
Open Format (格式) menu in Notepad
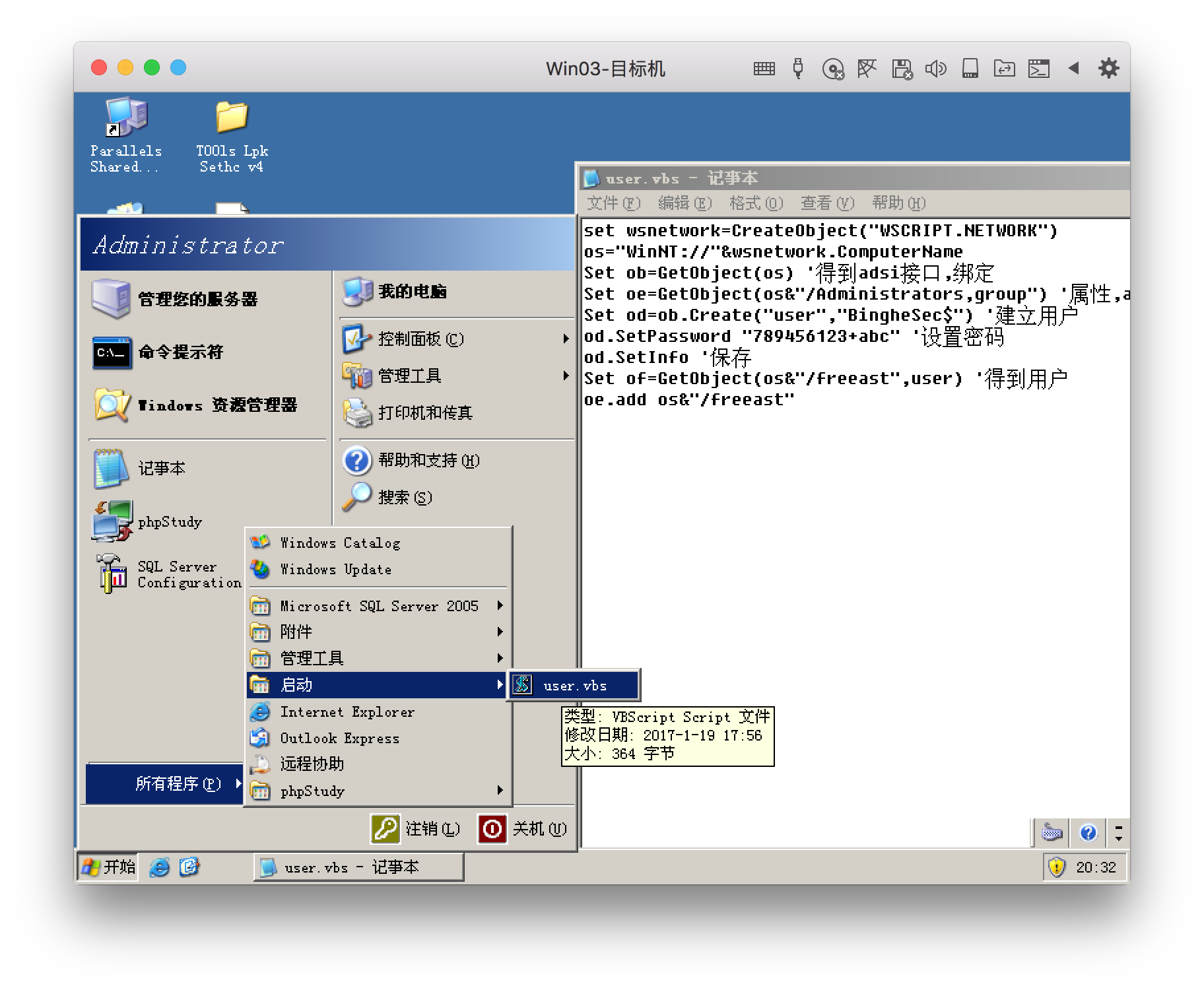point(756,203)
